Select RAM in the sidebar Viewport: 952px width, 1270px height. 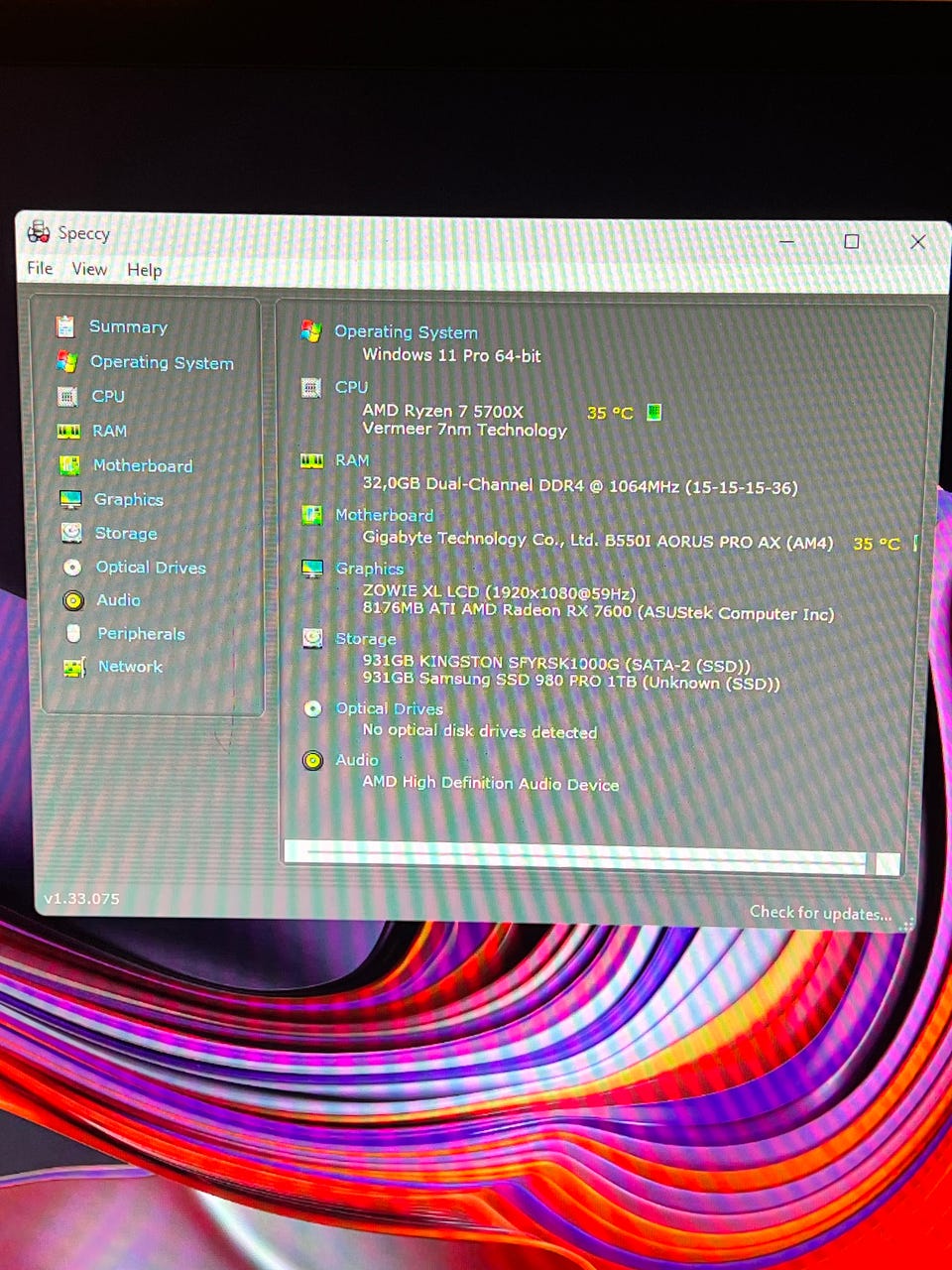coord(109,431)
